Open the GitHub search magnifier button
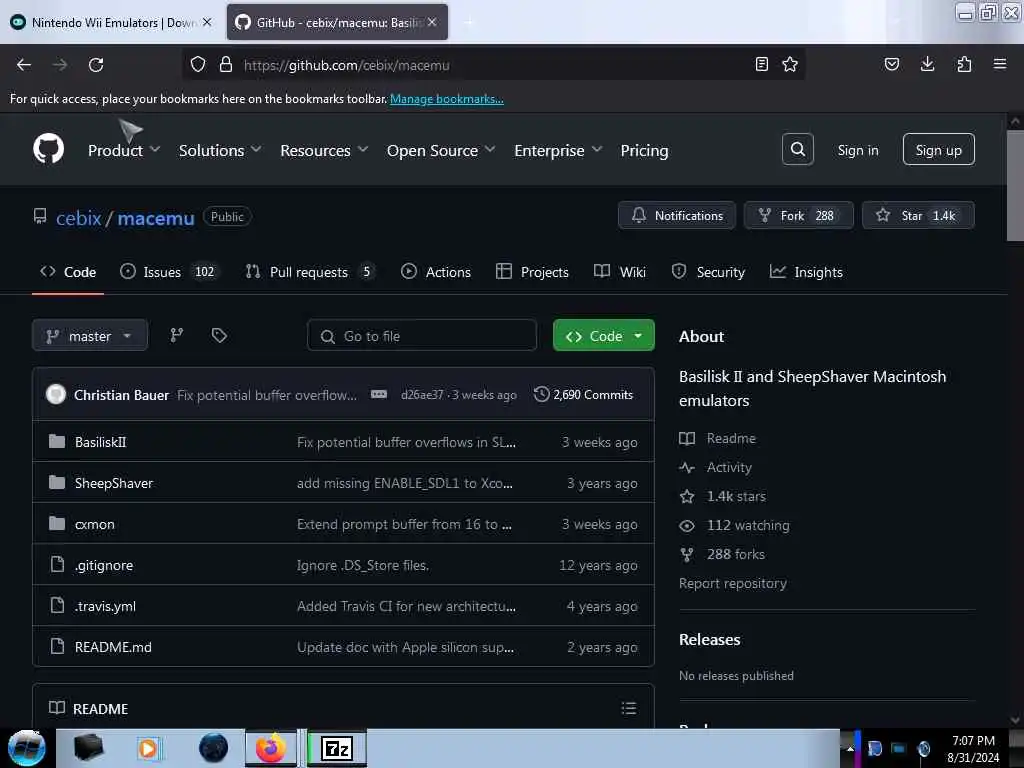 point(797,150)
